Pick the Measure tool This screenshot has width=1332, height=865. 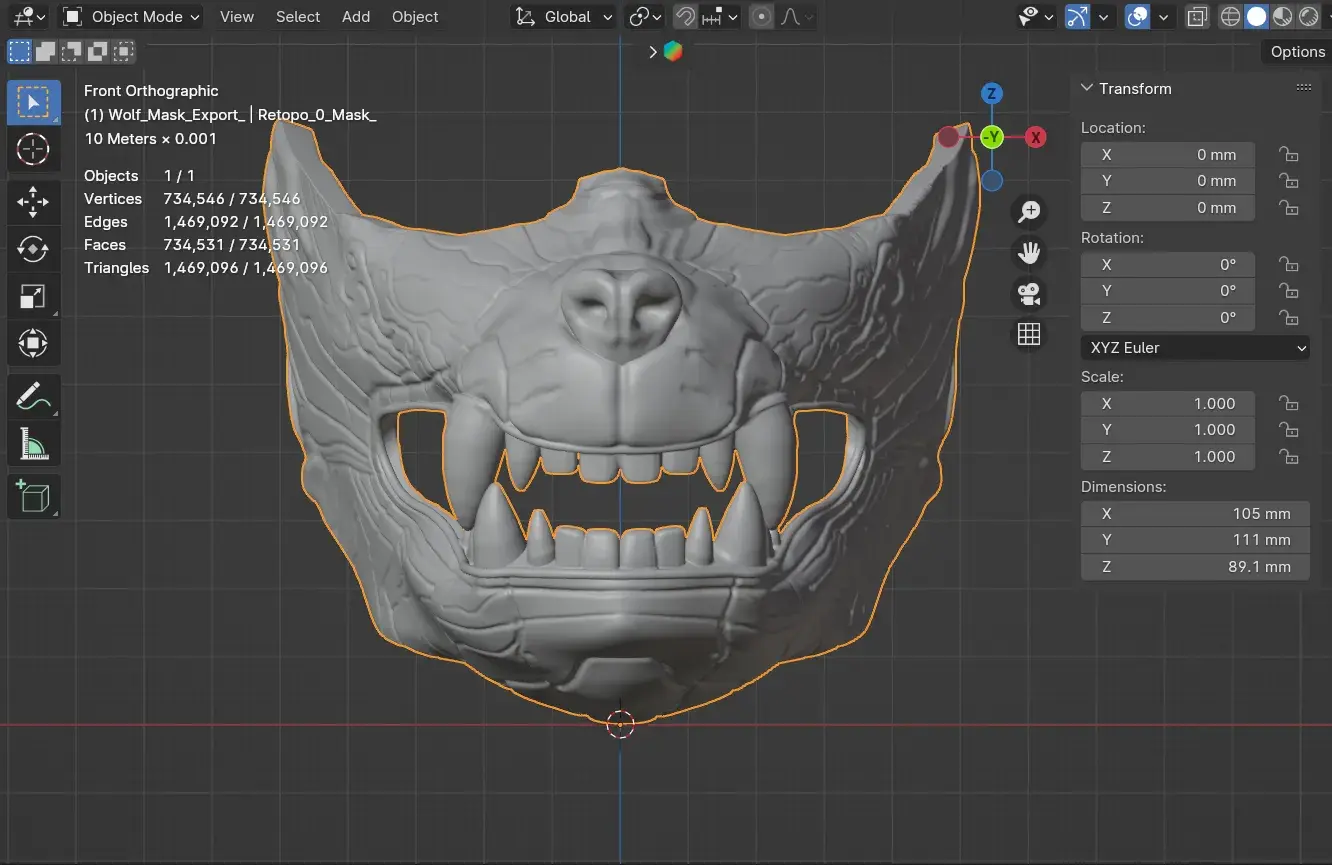[x=33, y=444]
